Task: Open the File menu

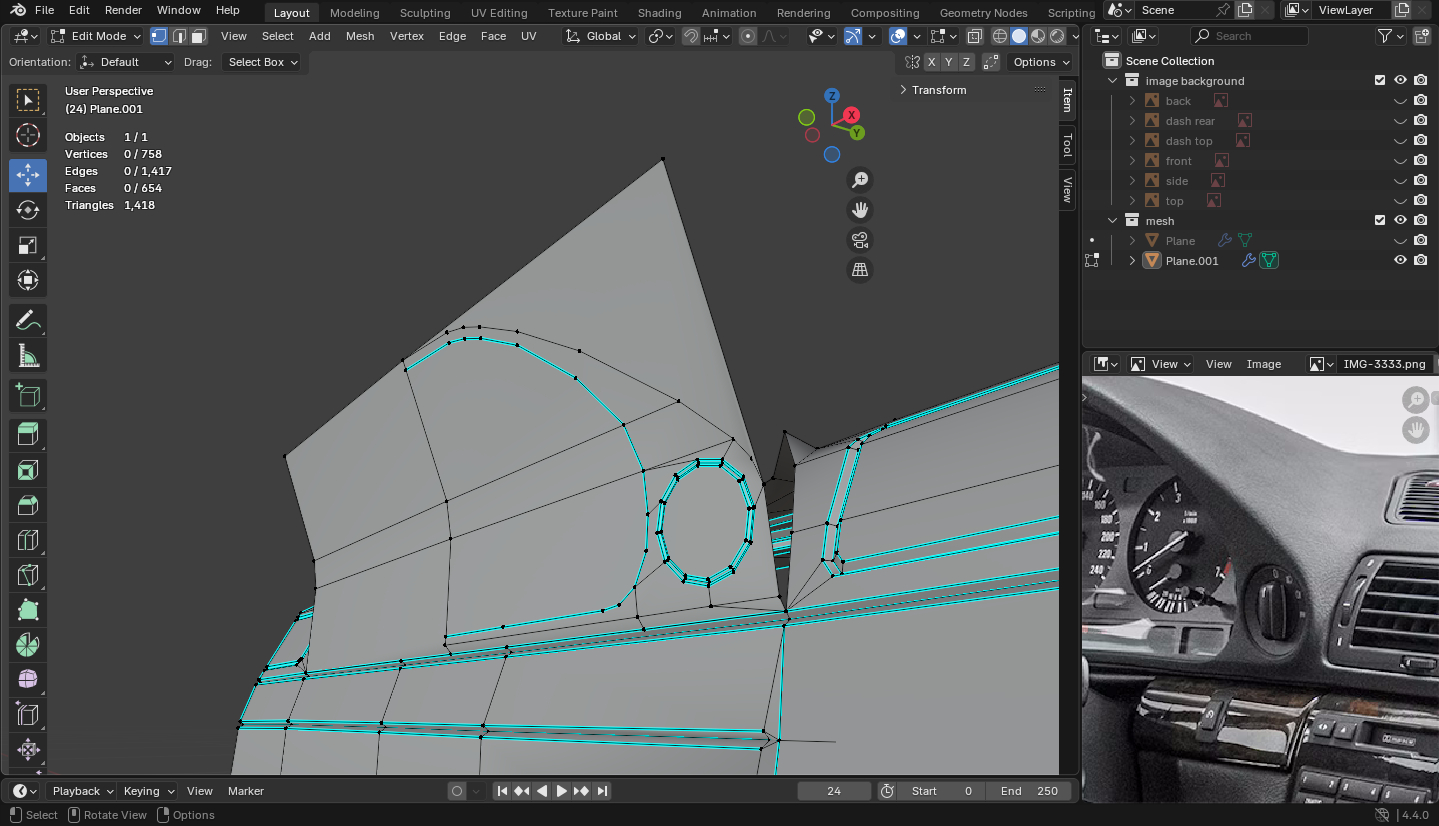Action: pyautogui.click(x=44, y=10)
